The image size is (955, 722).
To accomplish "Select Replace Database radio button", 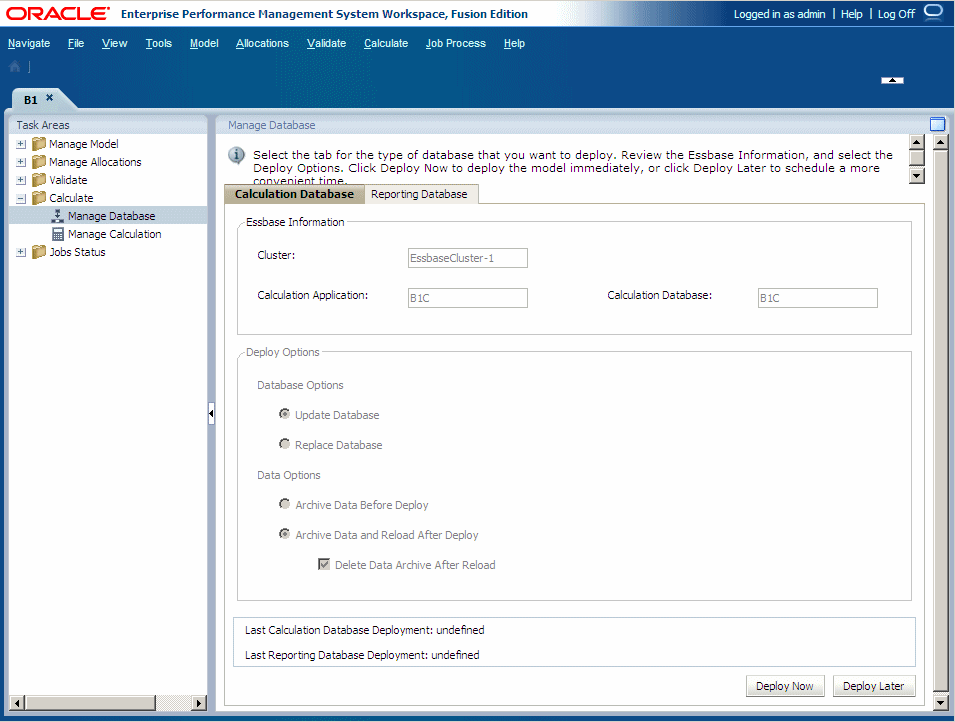I will coord(284,444).
